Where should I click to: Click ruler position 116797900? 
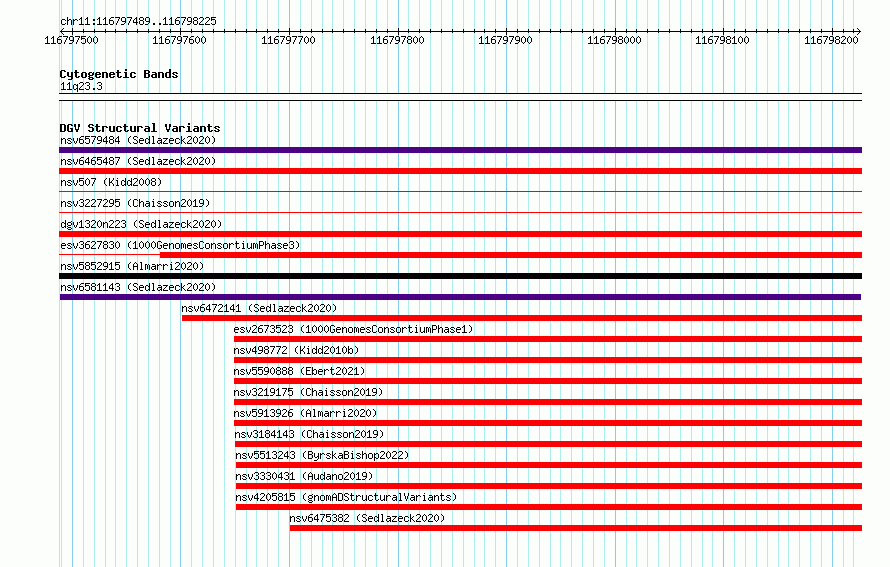pos(505,40)
